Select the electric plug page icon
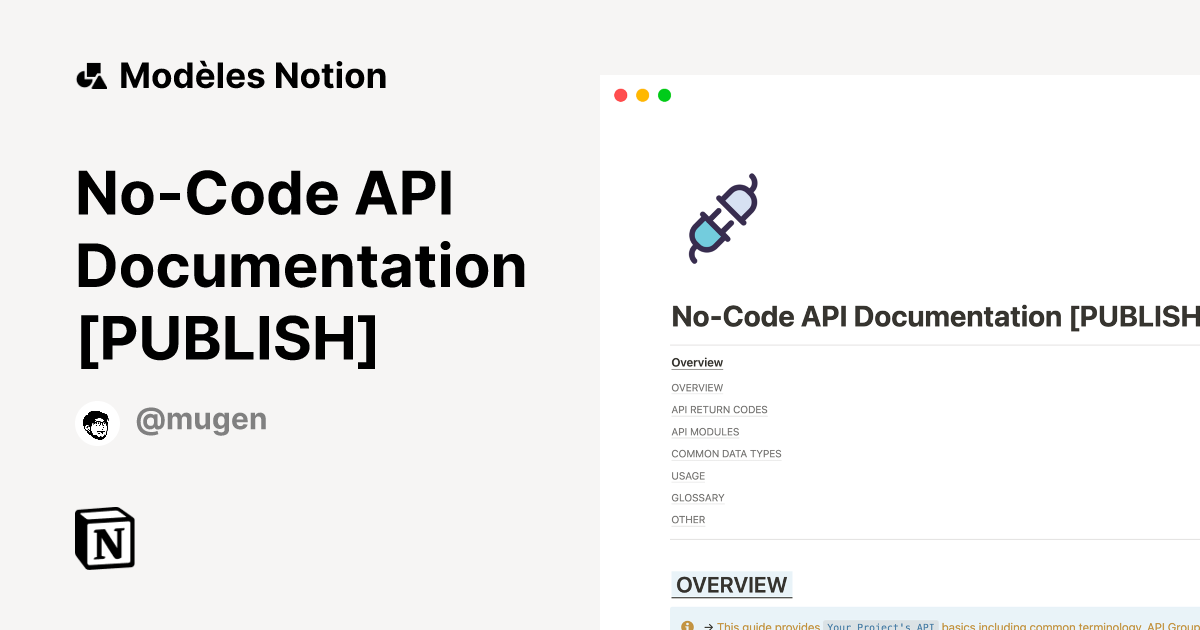The width and height of the screenshot is (1200, 630). coord(722,218)
